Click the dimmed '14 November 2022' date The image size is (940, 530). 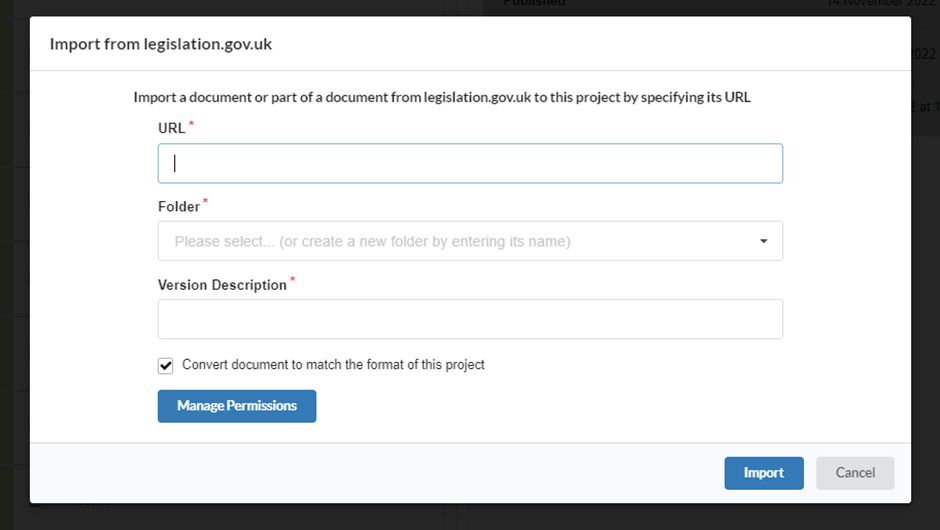880,3
